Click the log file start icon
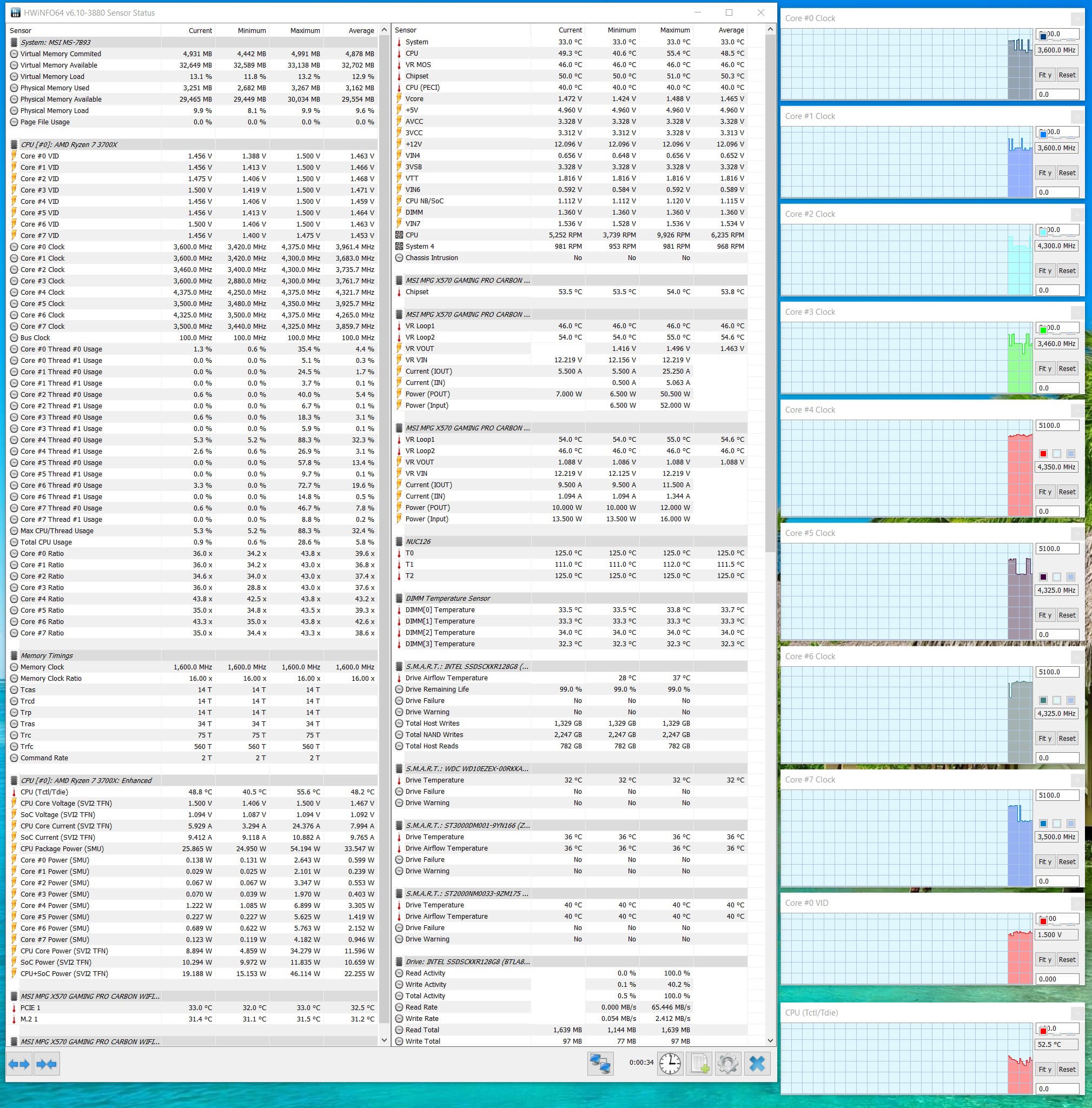The image size is (1092, 1108). (x=699, y=1064)
